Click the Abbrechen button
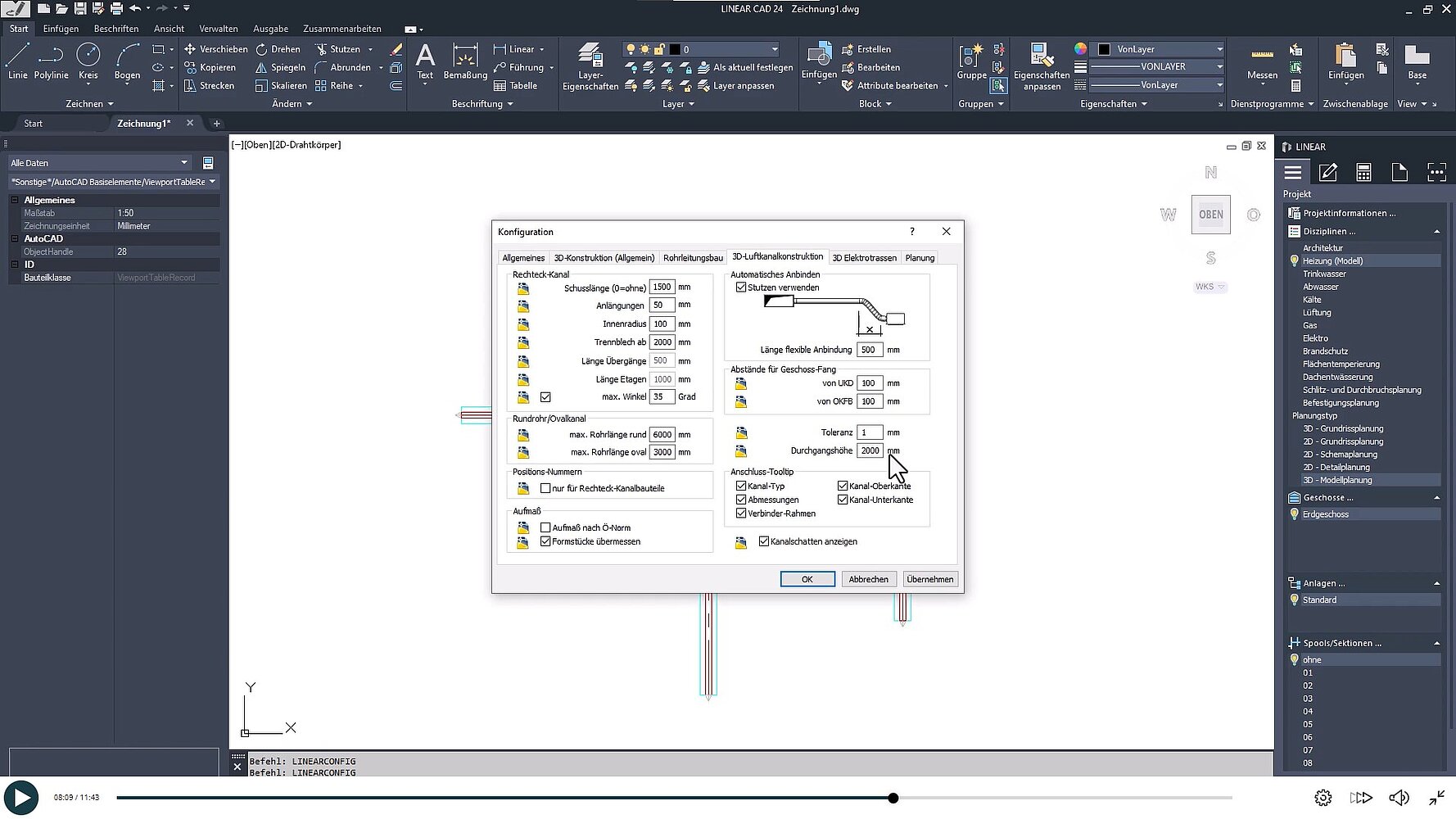 coord(868,579)
